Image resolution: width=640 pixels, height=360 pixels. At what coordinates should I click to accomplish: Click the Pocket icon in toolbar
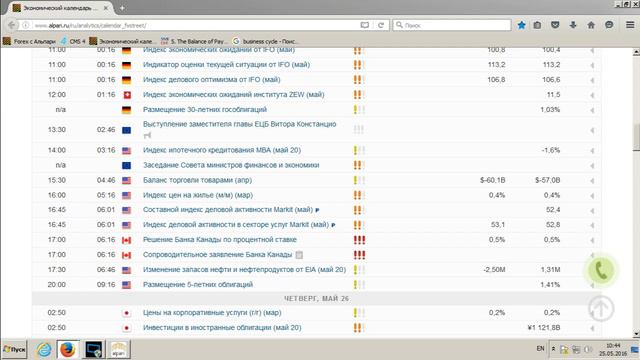[x=555, y=25]
